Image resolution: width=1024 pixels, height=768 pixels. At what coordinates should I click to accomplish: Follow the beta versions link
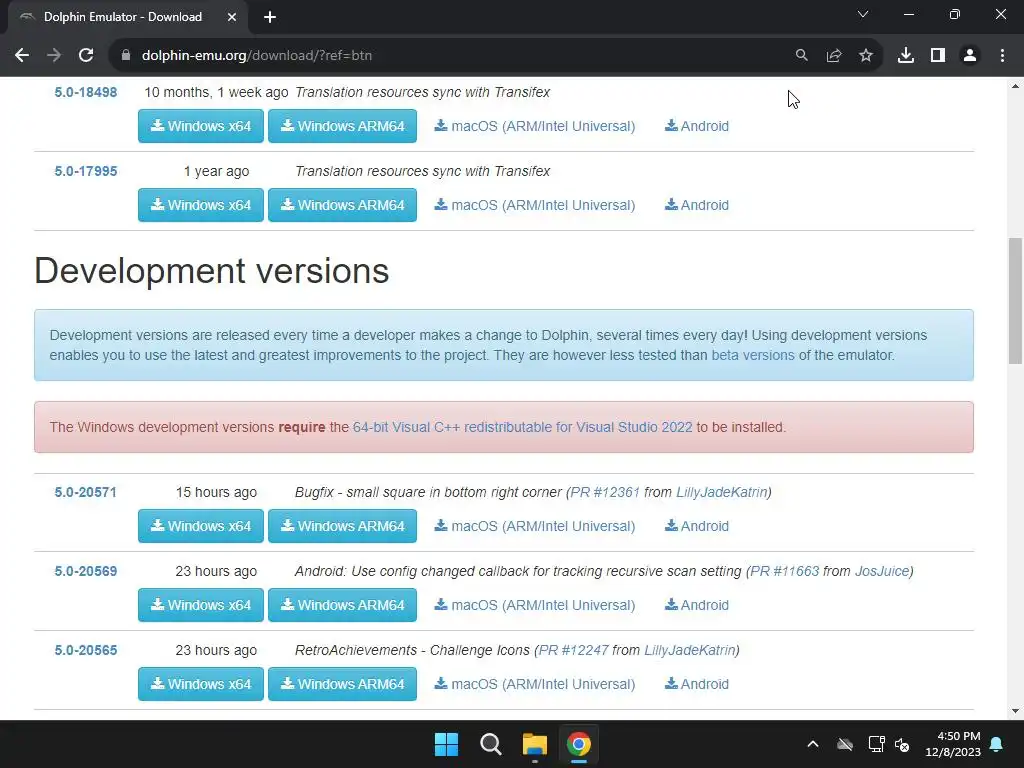pyautogui.click(x=753, y=355)
